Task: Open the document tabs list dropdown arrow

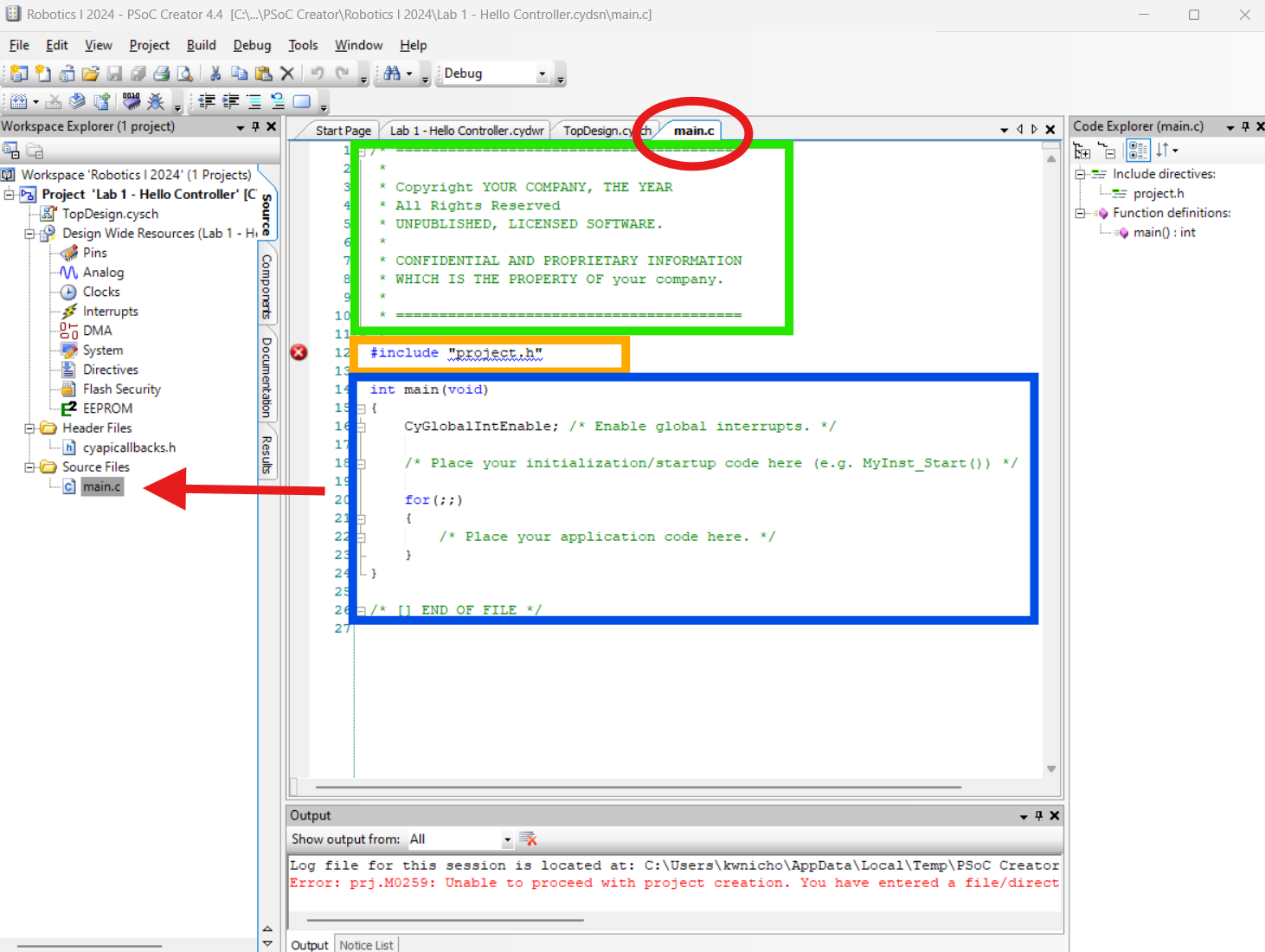Action: (1005, 130)
